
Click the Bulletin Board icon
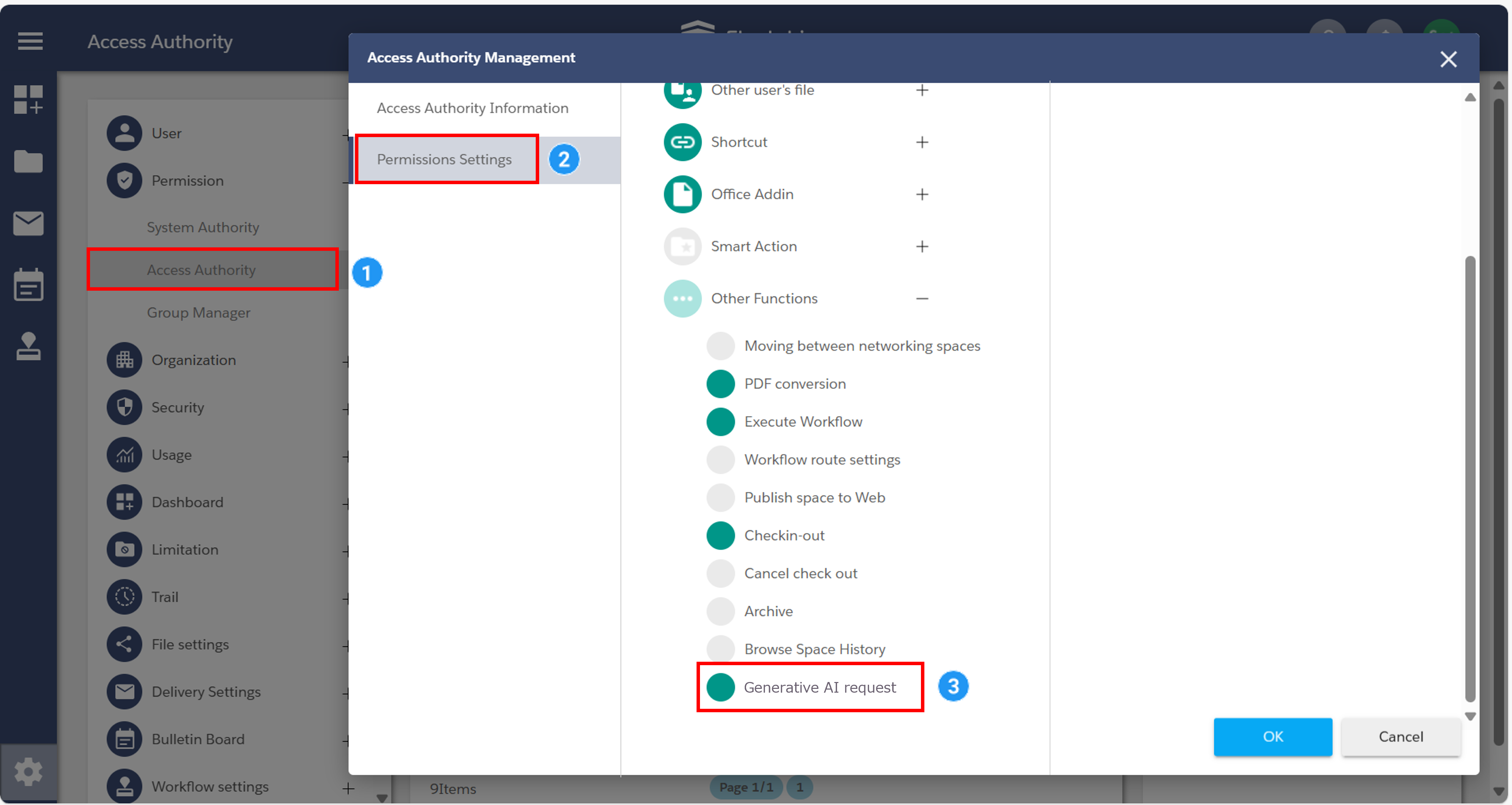click(x=124, y=739)
